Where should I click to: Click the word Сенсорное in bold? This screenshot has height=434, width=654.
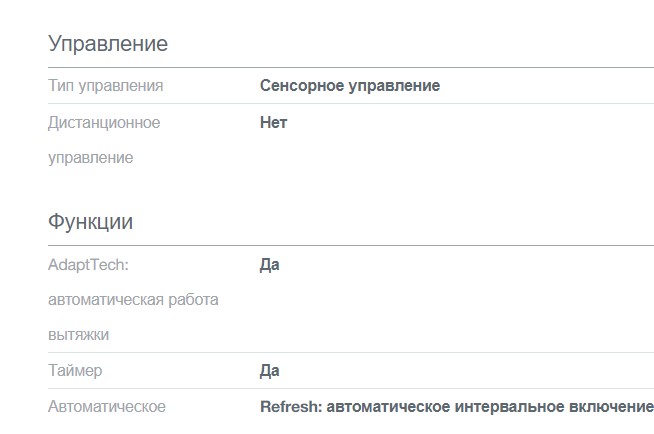point(301,86)
